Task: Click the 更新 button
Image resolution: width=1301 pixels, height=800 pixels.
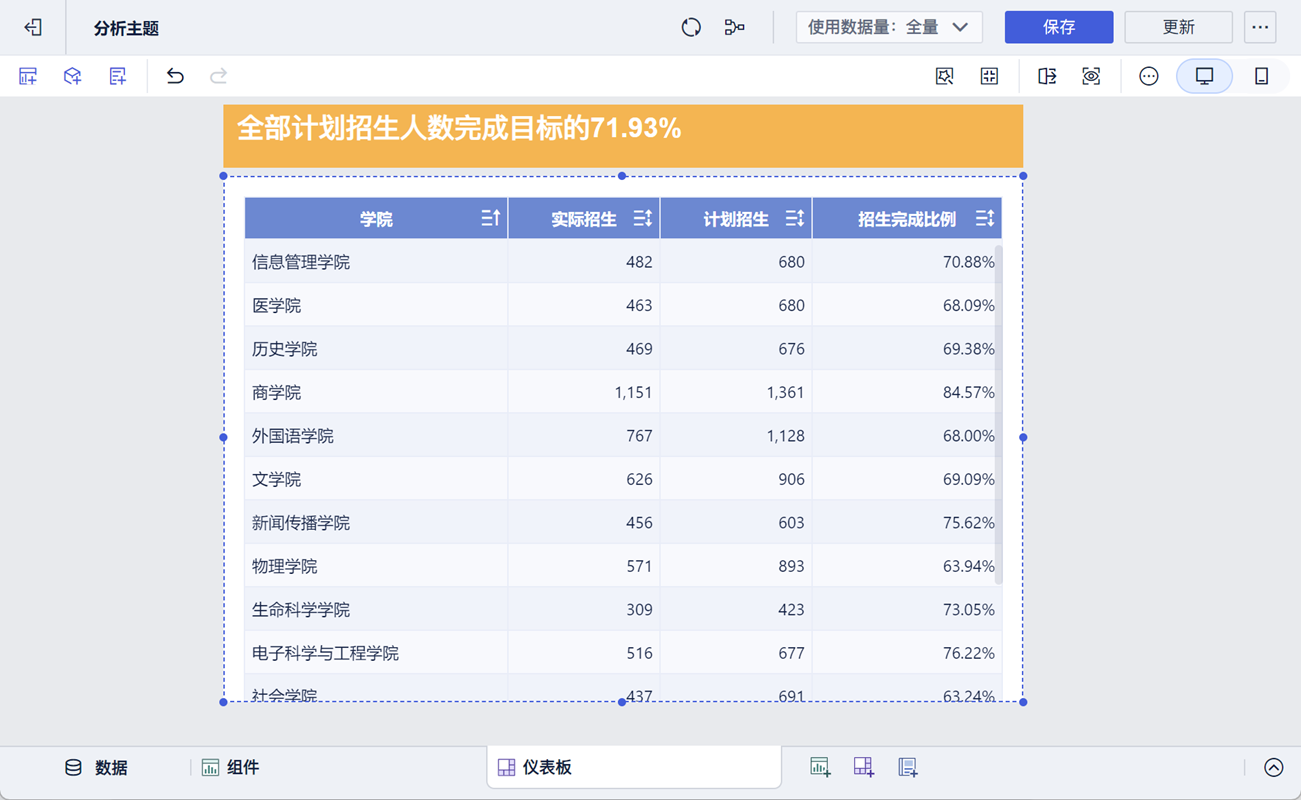Action: (x=1178, y=27)
